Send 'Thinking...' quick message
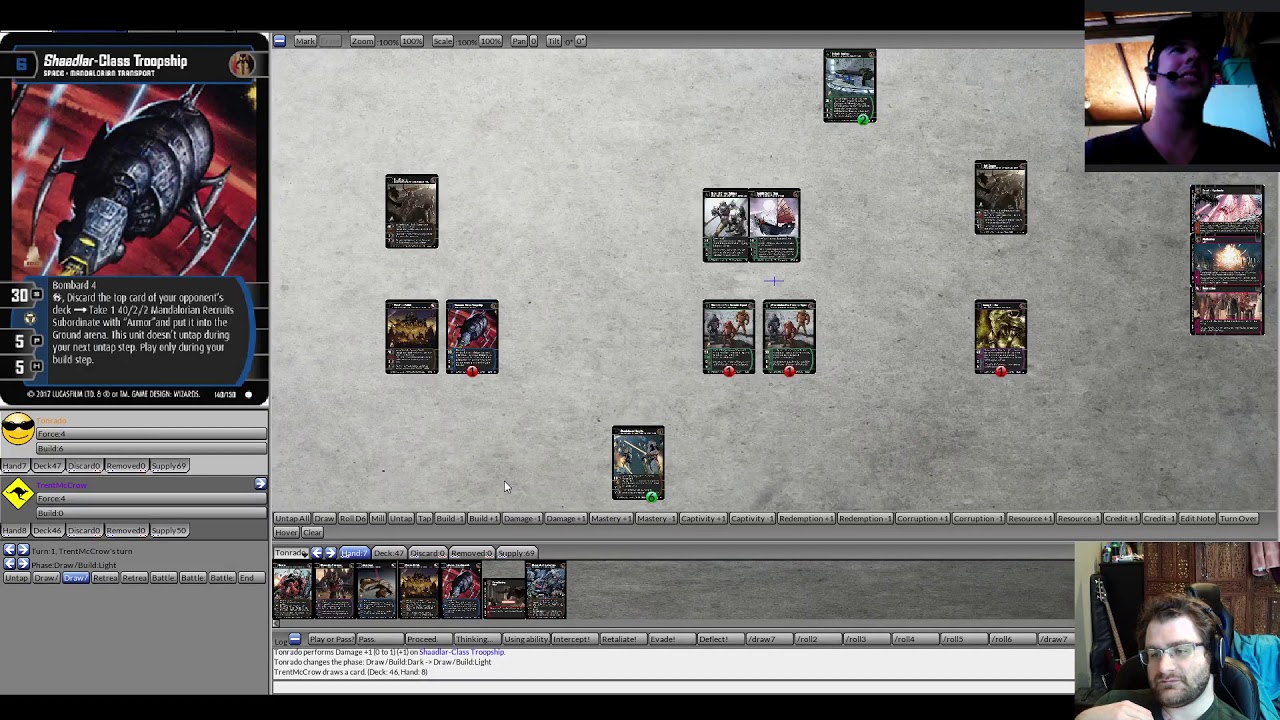 click(x=478, y=639)
